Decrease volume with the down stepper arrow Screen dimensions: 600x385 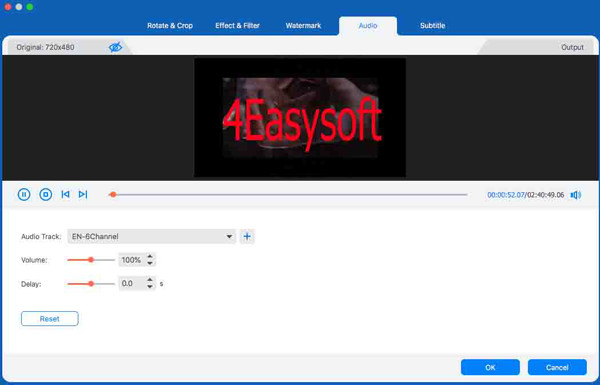point(150,263)
